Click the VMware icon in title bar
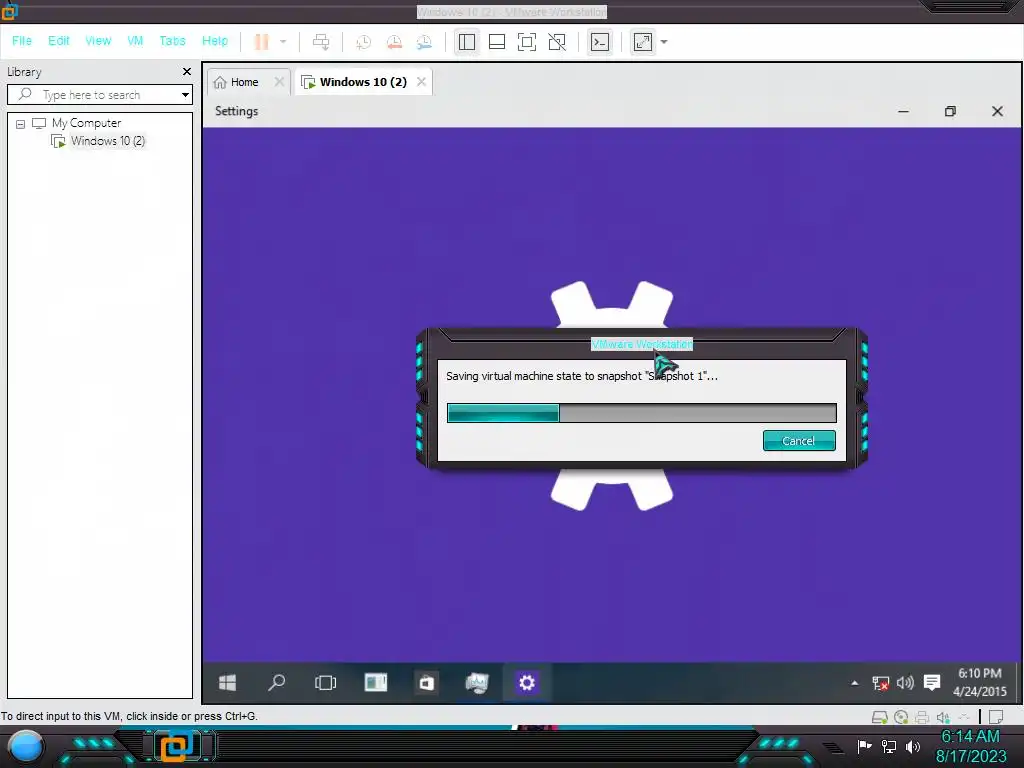The width and height of the screenshot is (1024, 768). tap(9, 11)
